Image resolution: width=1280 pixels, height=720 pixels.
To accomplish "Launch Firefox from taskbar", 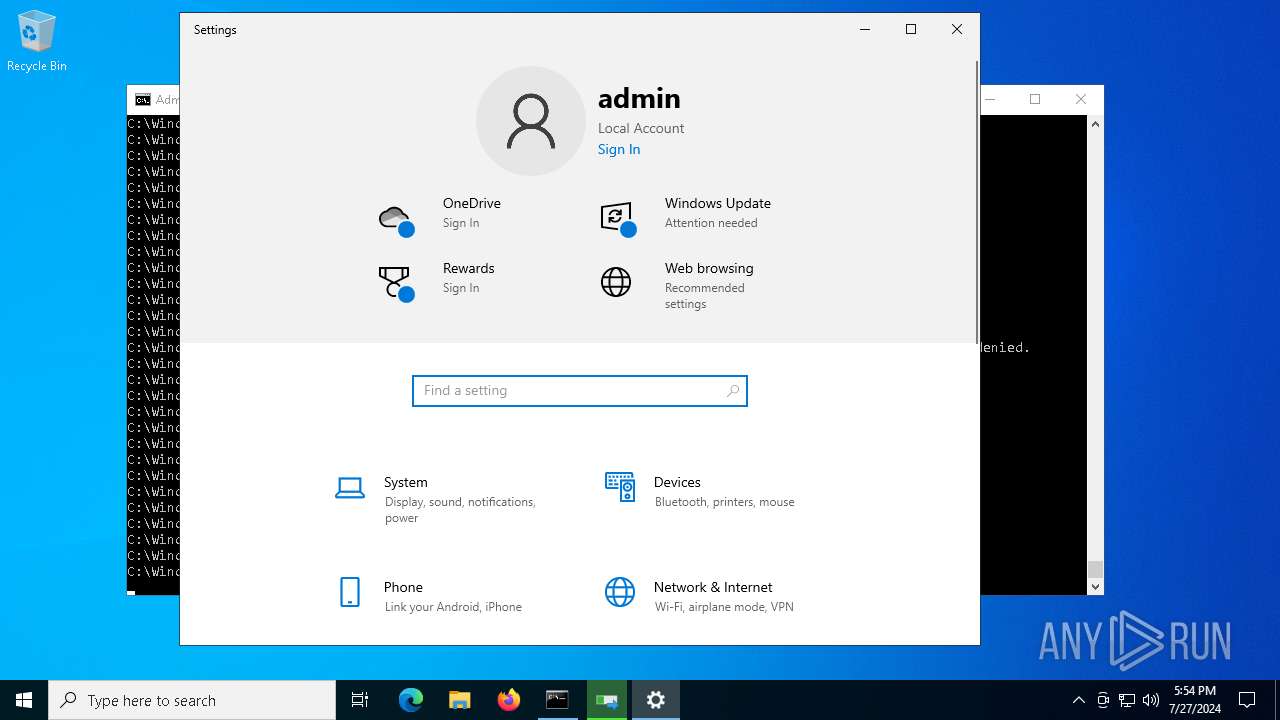I will [x=509, y=700].
